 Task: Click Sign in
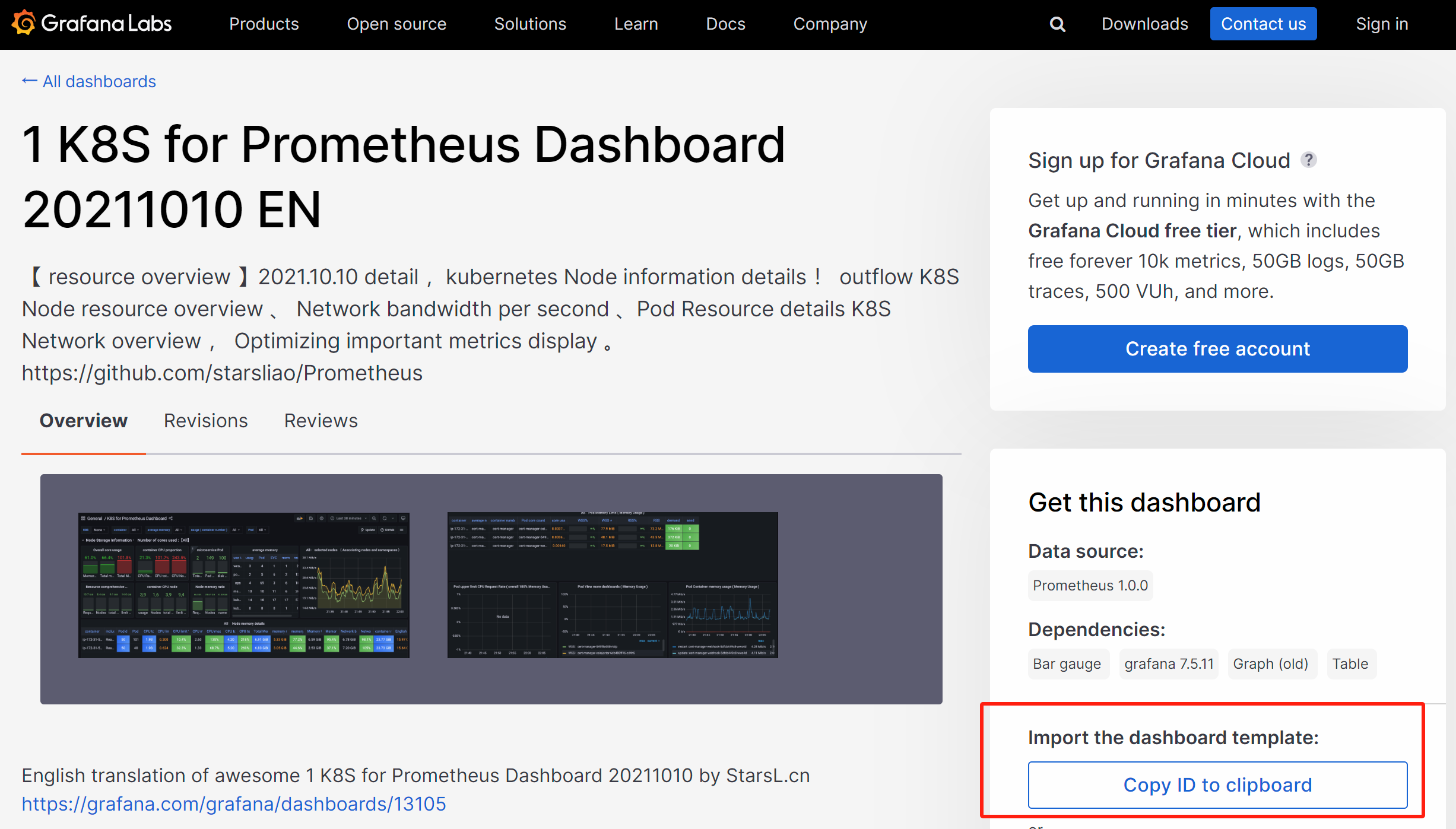tap(1382, 24)
